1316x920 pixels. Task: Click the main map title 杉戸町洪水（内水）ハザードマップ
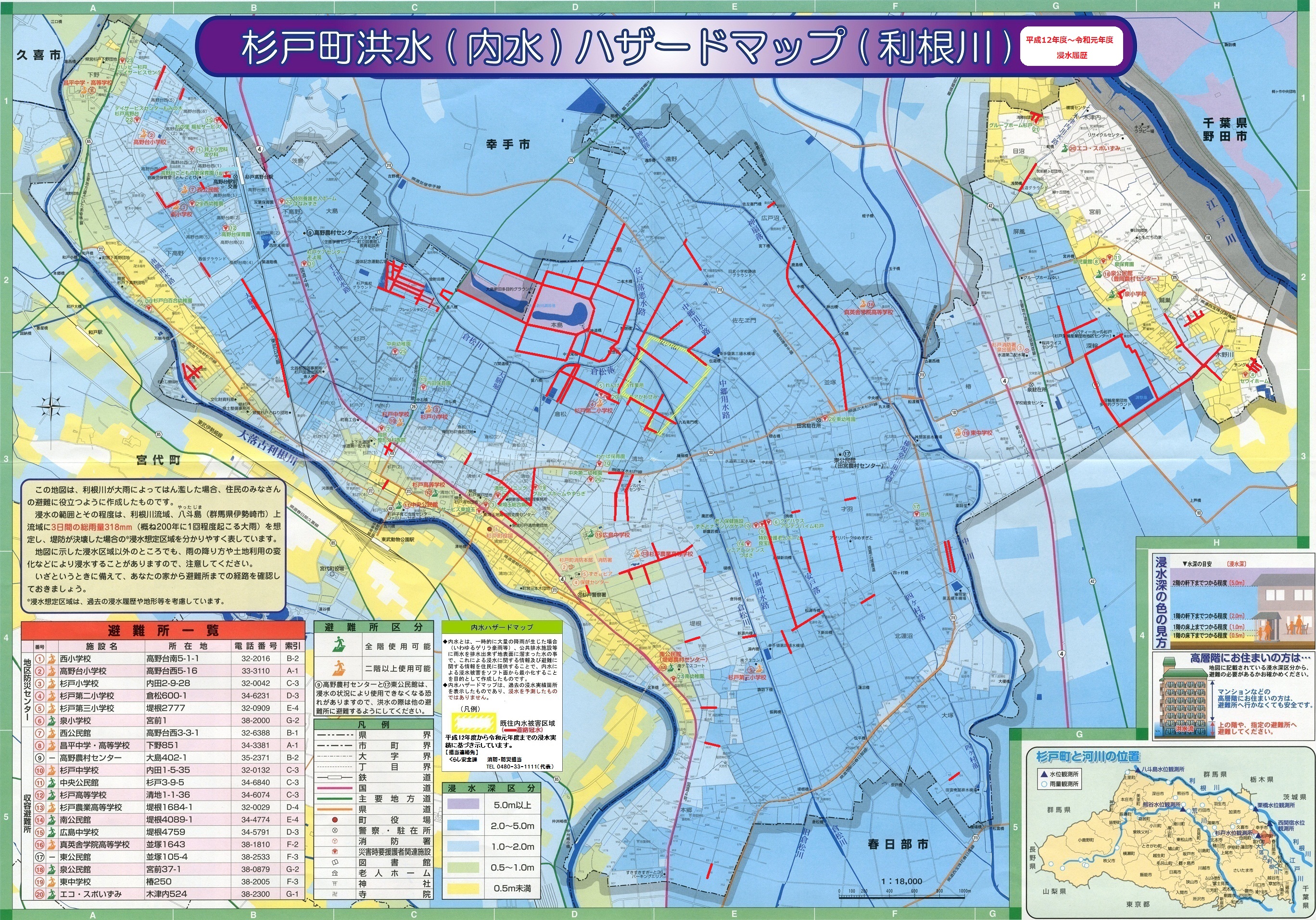[628, 47]
